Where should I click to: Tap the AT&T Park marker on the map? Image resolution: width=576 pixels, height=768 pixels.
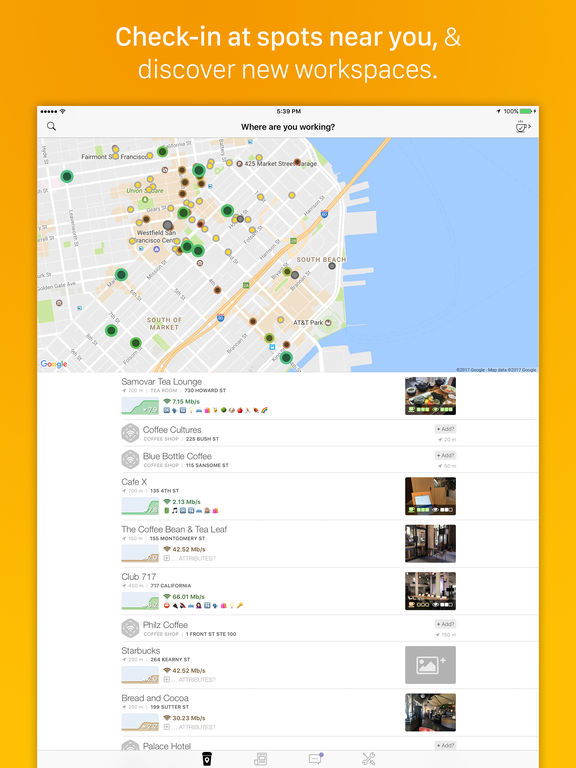point(328,323)
